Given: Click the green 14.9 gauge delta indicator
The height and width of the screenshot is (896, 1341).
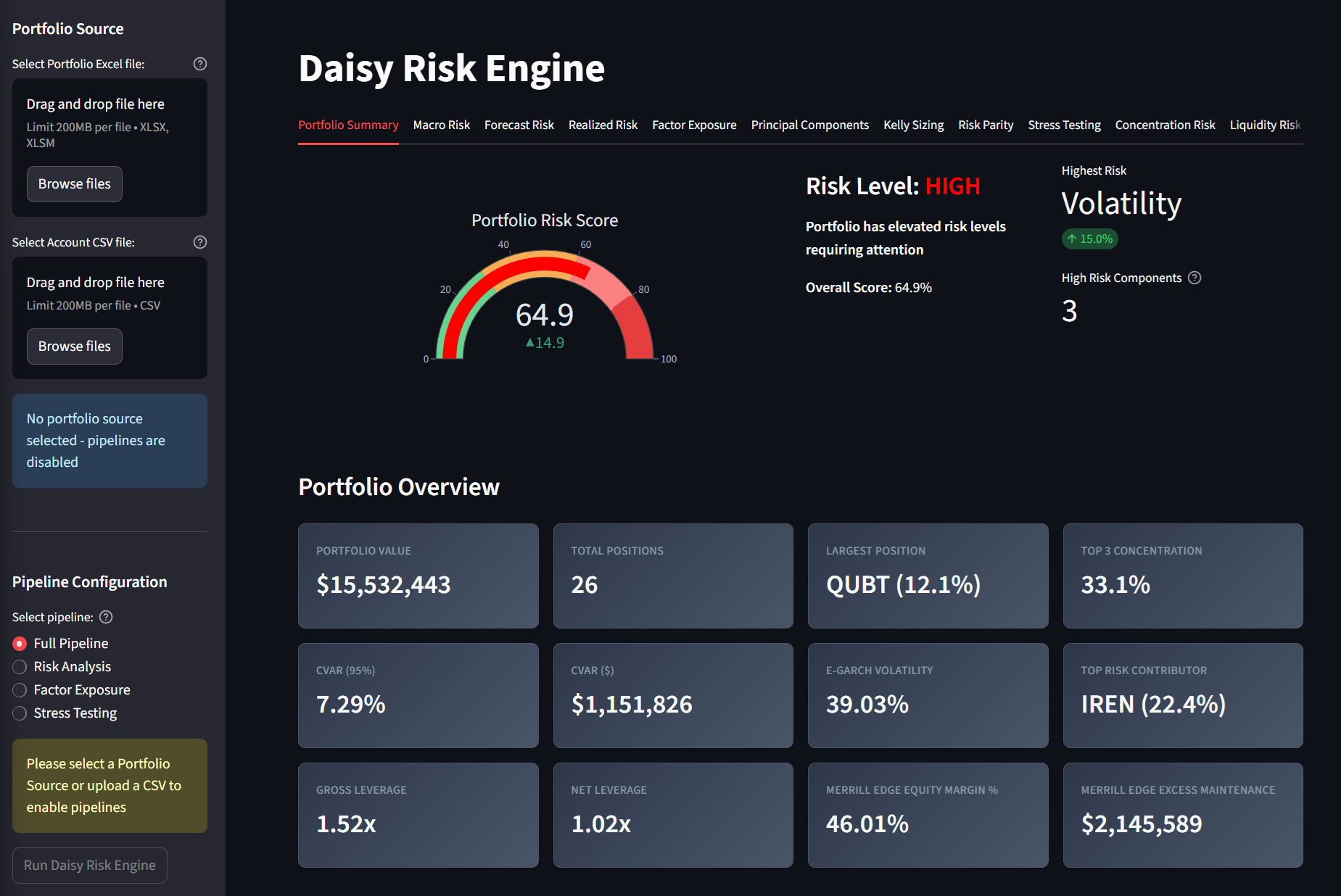Looking at the screenshot, I should tap(545, 343).
